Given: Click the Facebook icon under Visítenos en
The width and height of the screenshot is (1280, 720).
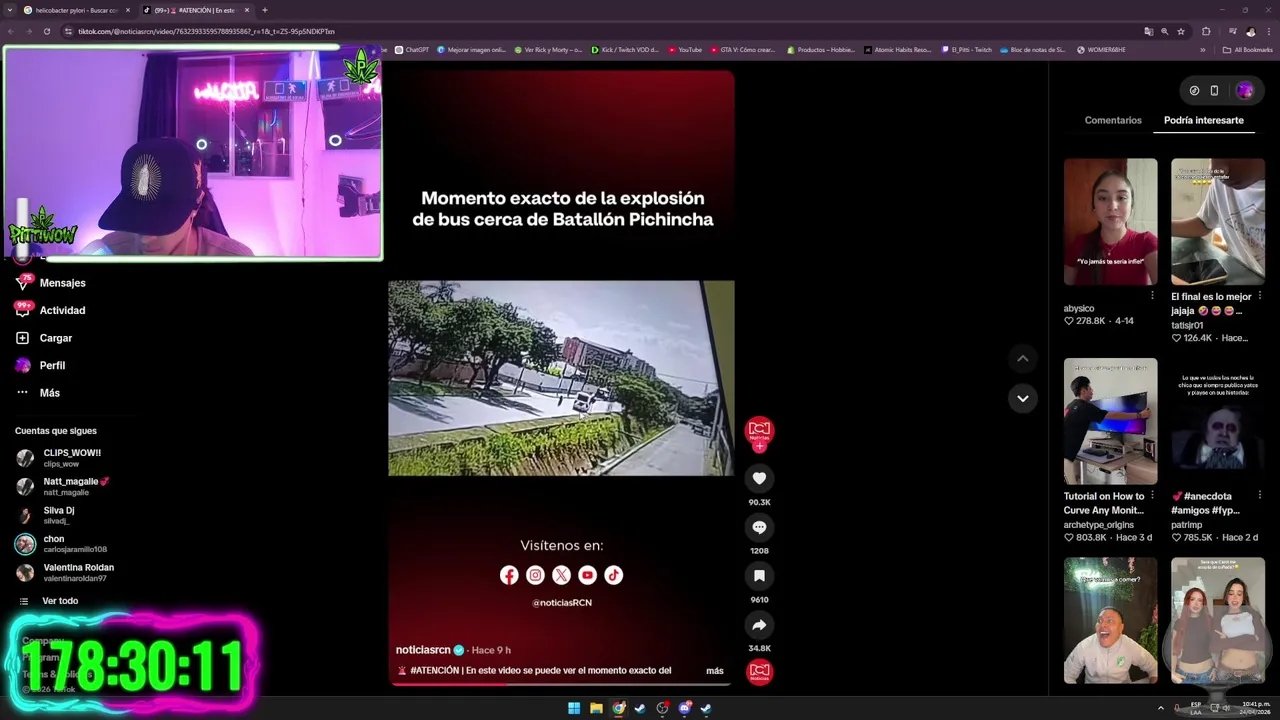Looking at the screenshot, I should [x=509, y=575].
